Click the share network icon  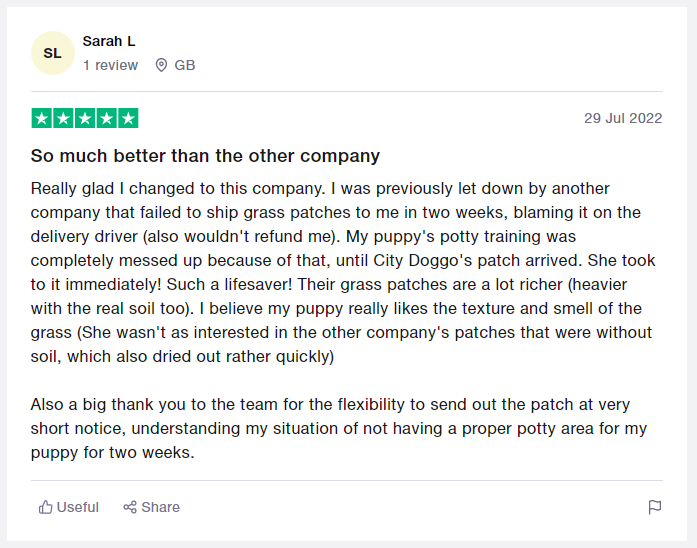tap(130, 507)
